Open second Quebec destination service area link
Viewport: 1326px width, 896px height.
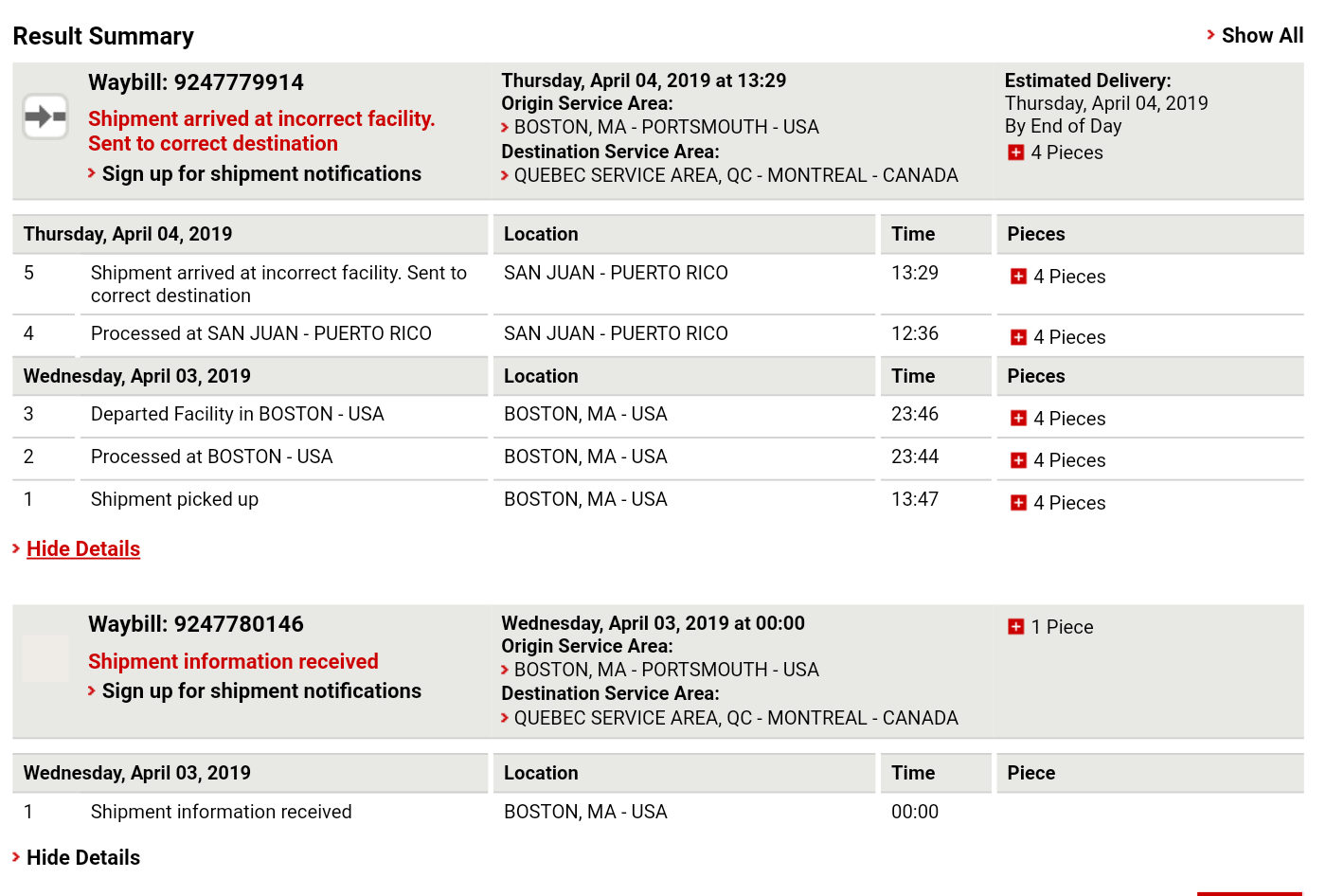(736, 718)
